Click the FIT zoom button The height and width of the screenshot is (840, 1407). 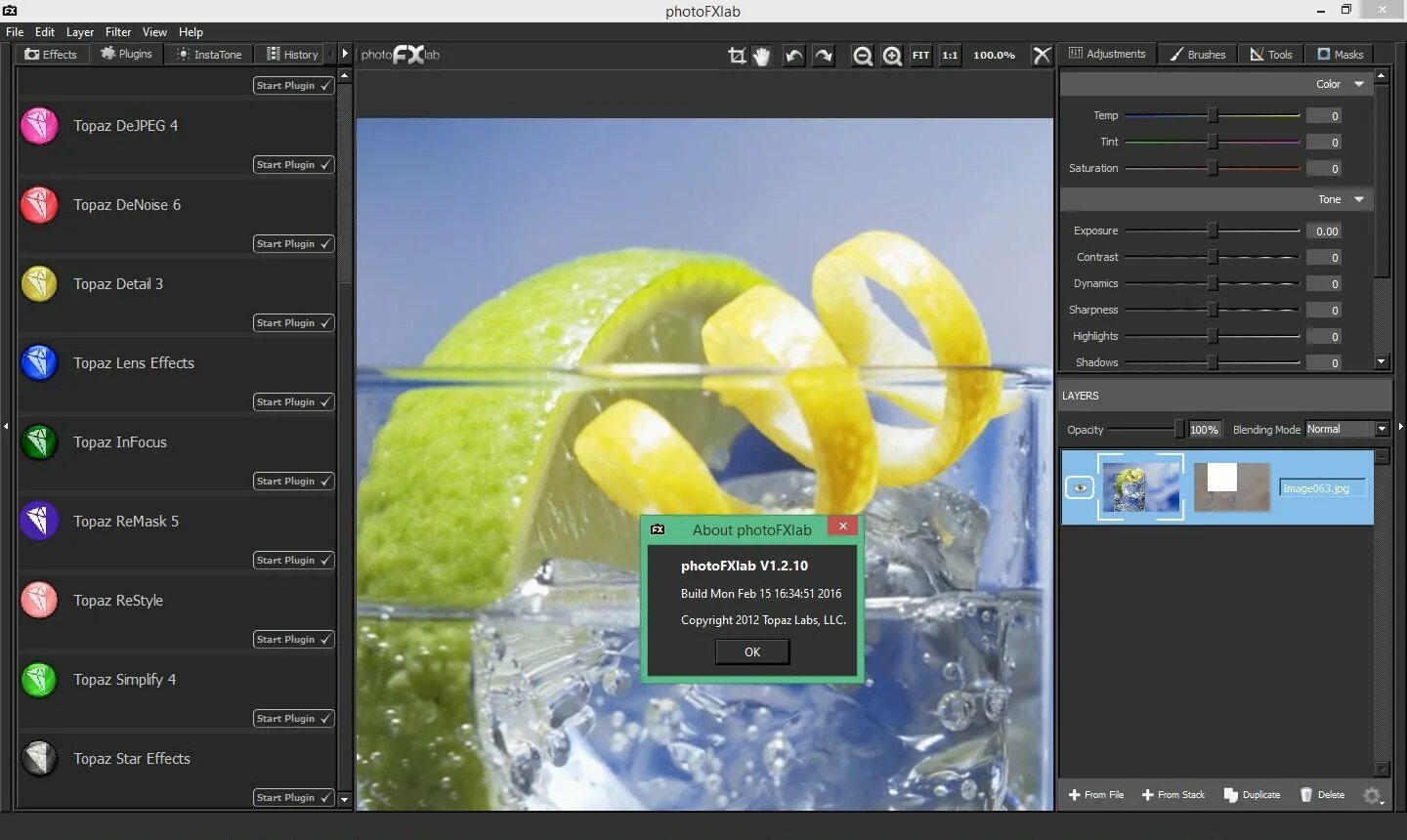coord(920,56)
